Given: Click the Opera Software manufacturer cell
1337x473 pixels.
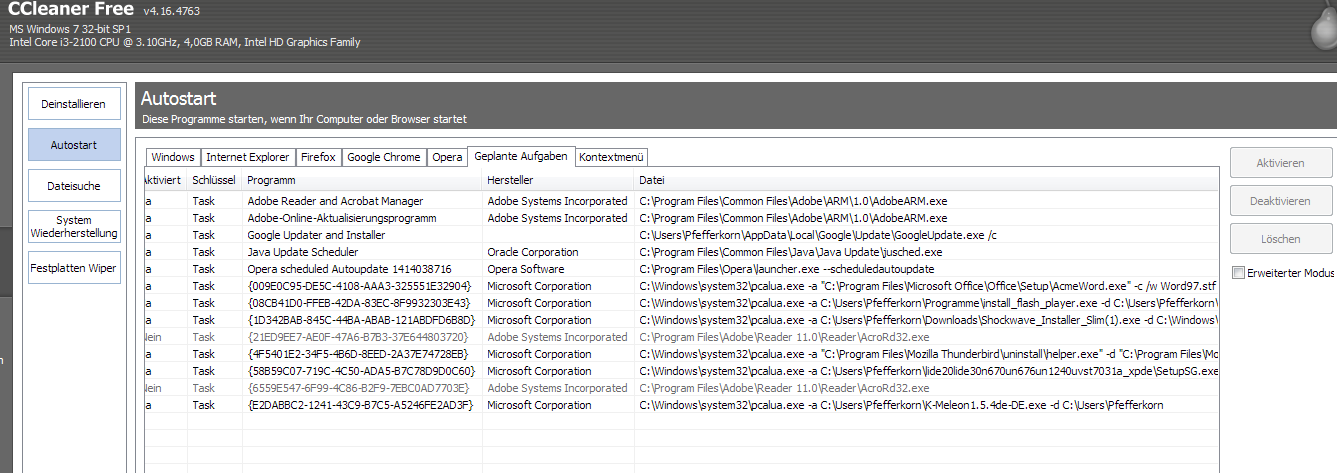Looking at the screenshot, I should (526, 269).
